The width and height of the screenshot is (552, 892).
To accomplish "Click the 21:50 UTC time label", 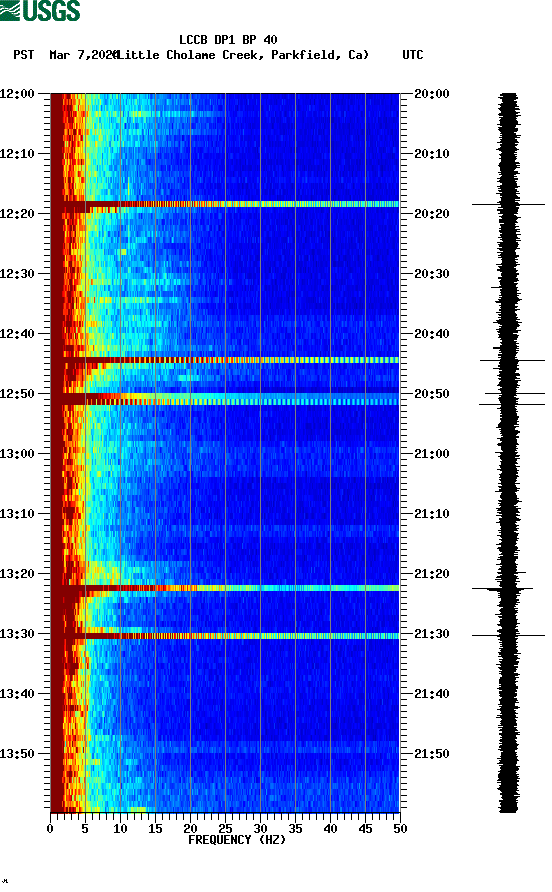I will tap(432, 754).
